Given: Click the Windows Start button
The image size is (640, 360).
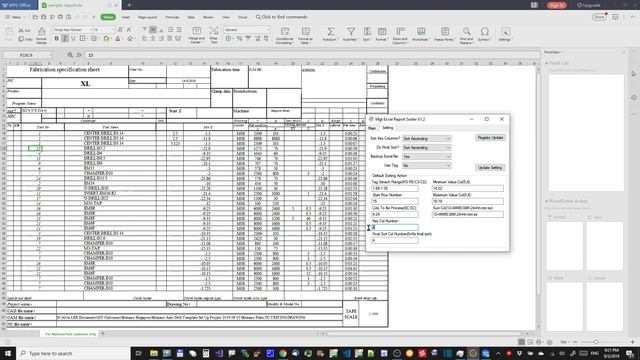Looking at the screenshot, I should (x=8, y=353).
